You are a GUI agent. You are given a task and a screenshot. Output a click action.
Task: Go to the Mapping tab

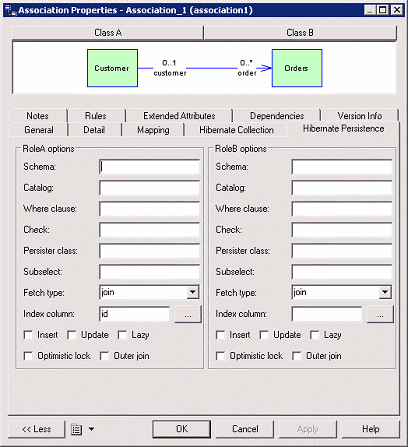[x=153, y=130]
